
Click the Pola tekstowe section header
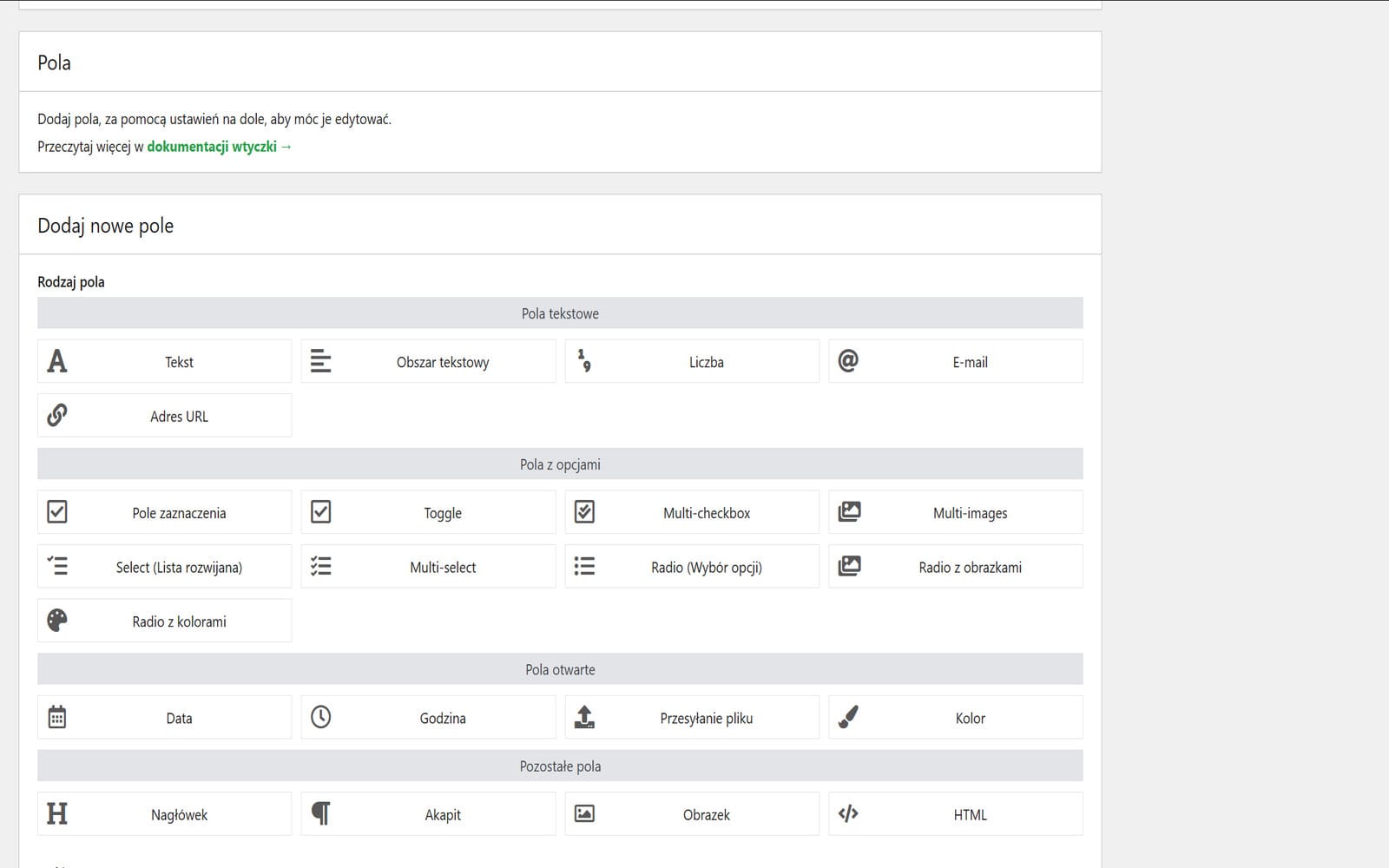click(560, 313)
